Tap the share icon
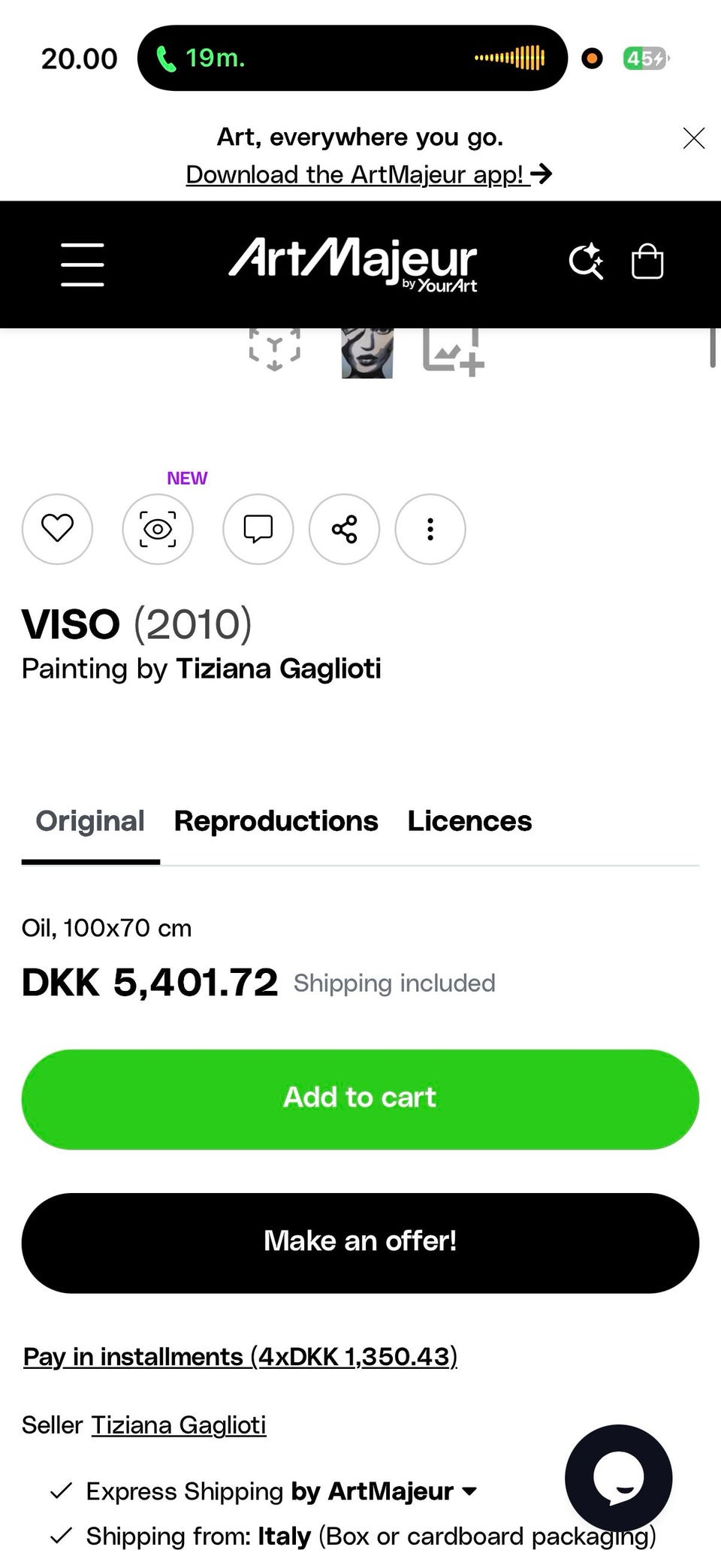721x1568 pixels. tap(344, 529)
